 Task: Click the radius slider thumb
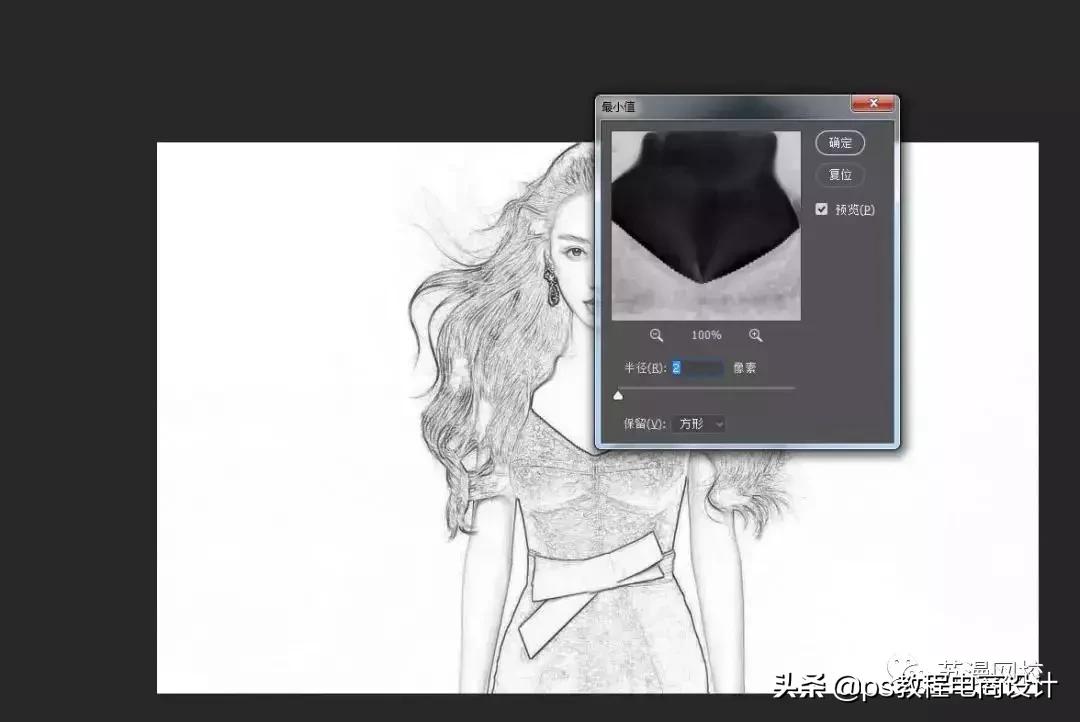click(x=618, y=394)
